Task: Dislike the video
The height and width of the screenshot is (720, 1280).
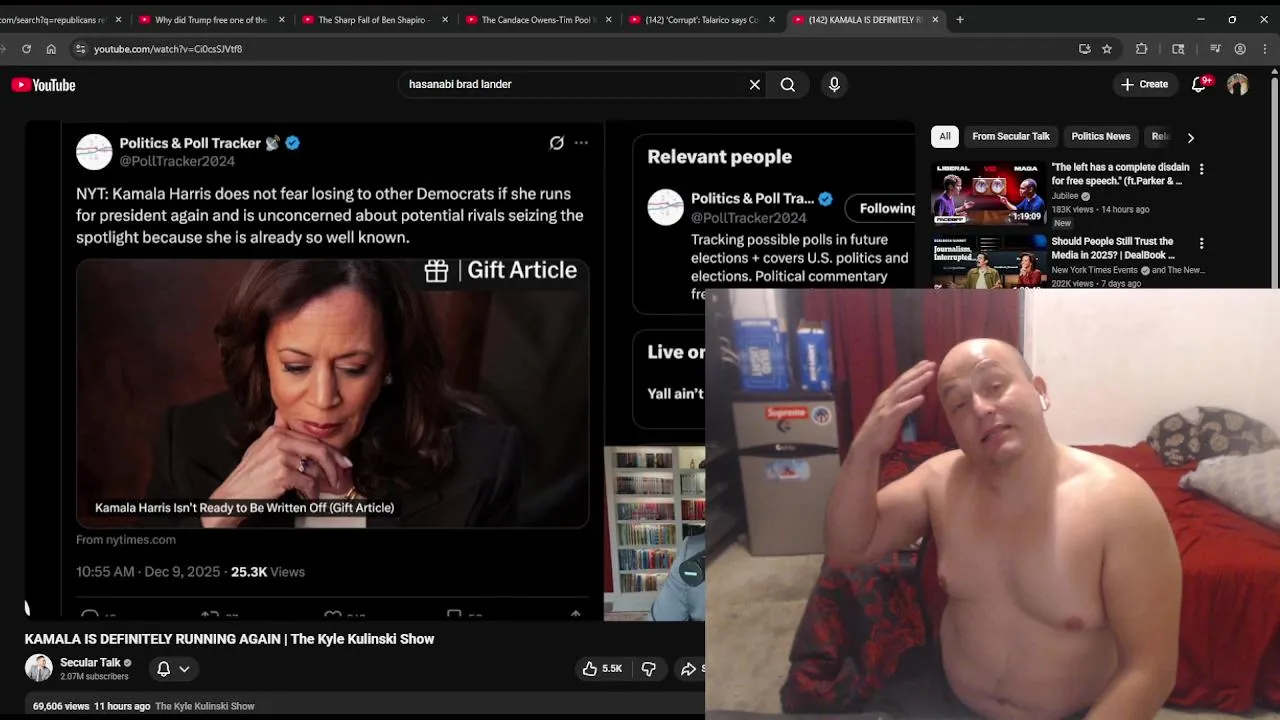Action: [649, 669]
